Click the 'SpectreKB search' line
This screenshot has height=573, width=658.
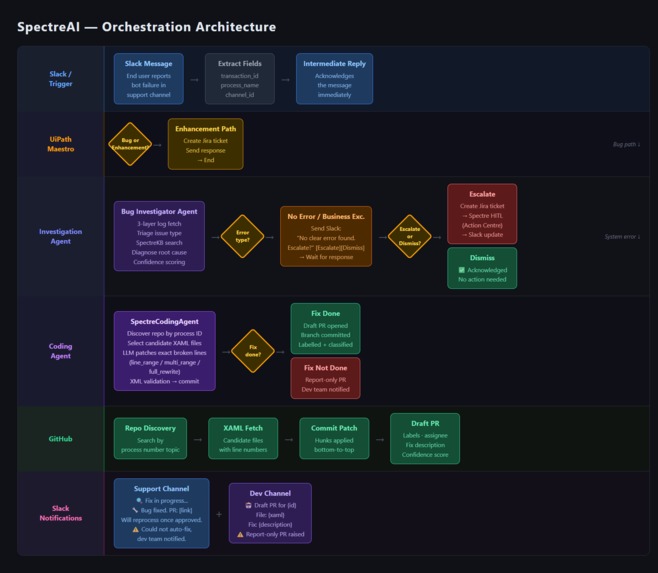tap(159, 243)
